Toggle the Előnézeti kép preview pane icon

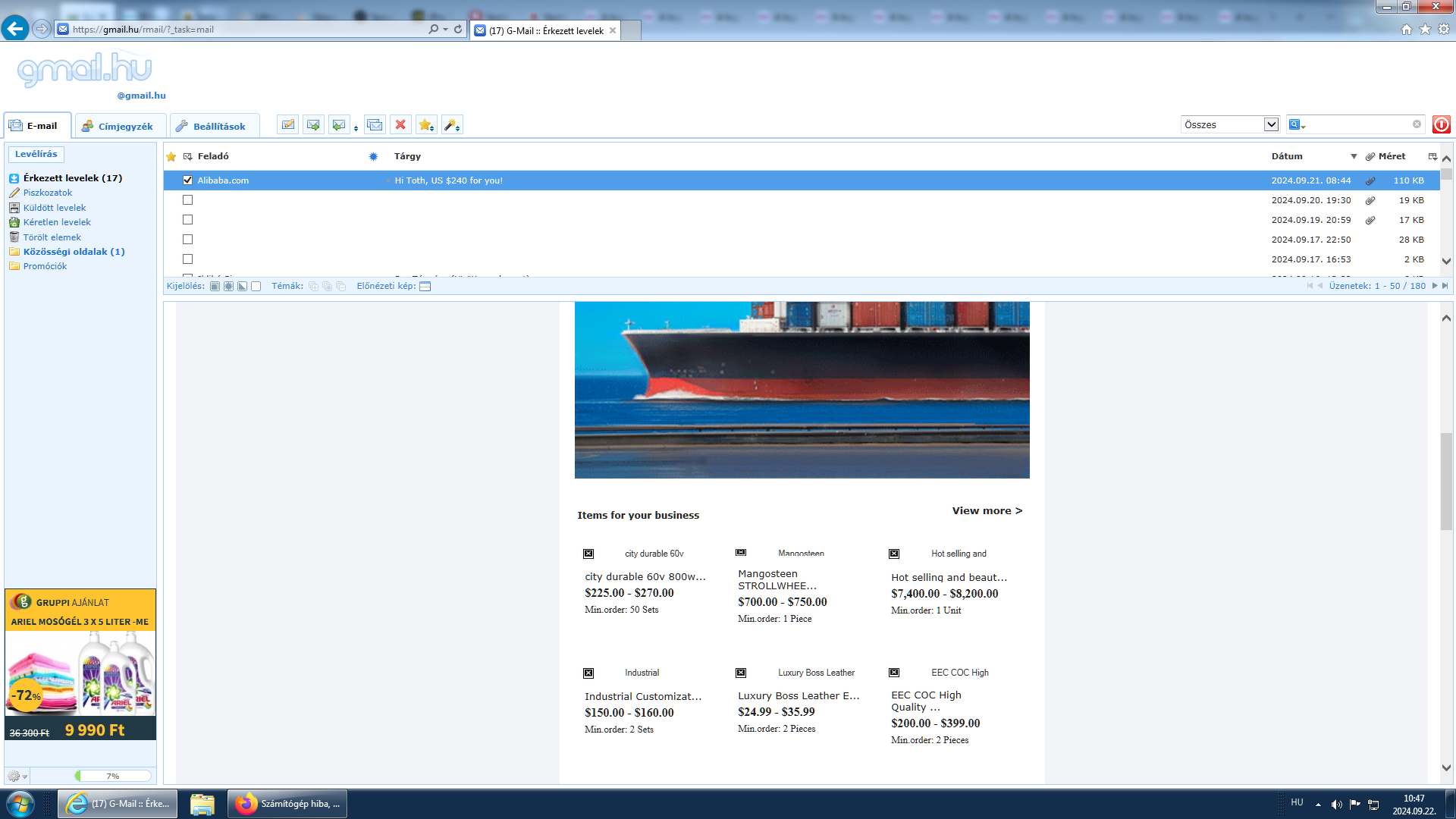[425, 287]
